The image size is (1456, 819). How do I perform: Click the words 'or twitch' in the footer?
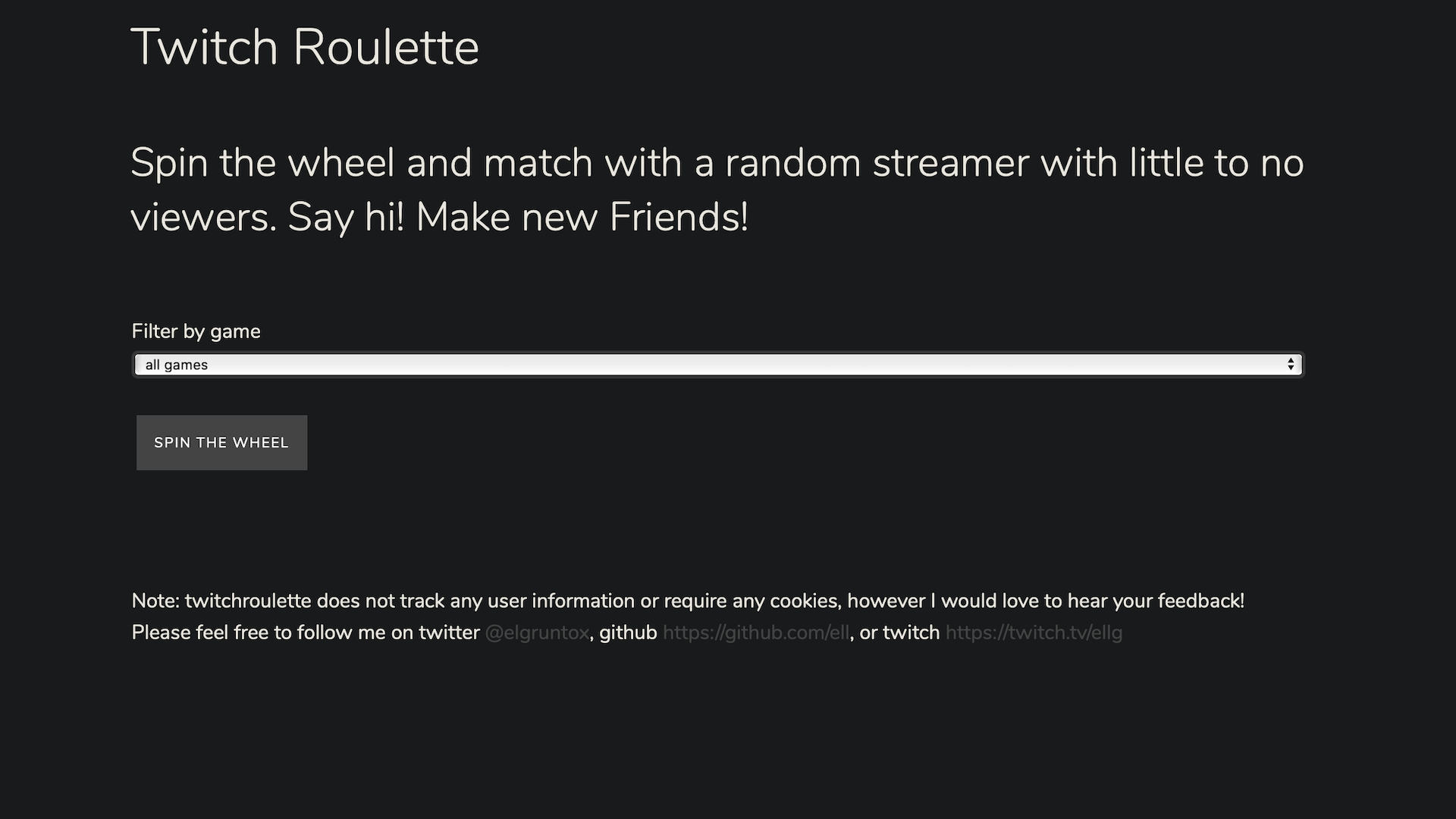click(899, 632)
